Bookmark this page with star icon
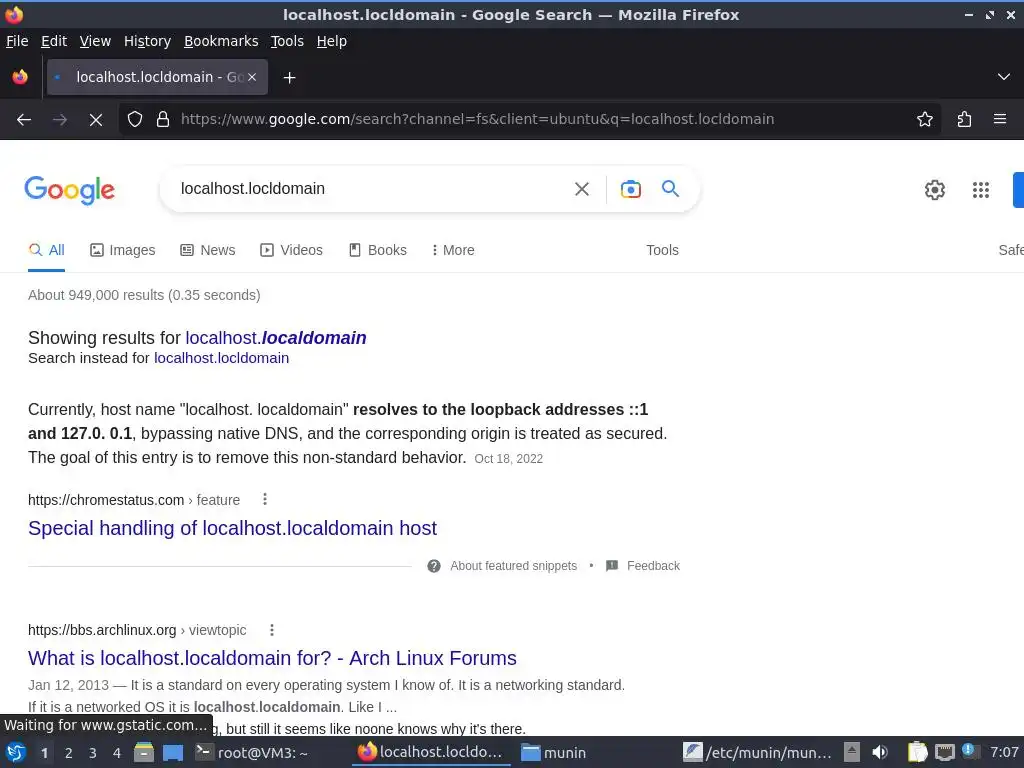Viewport: 1024px width, 768px height. (x=925, y=120)
